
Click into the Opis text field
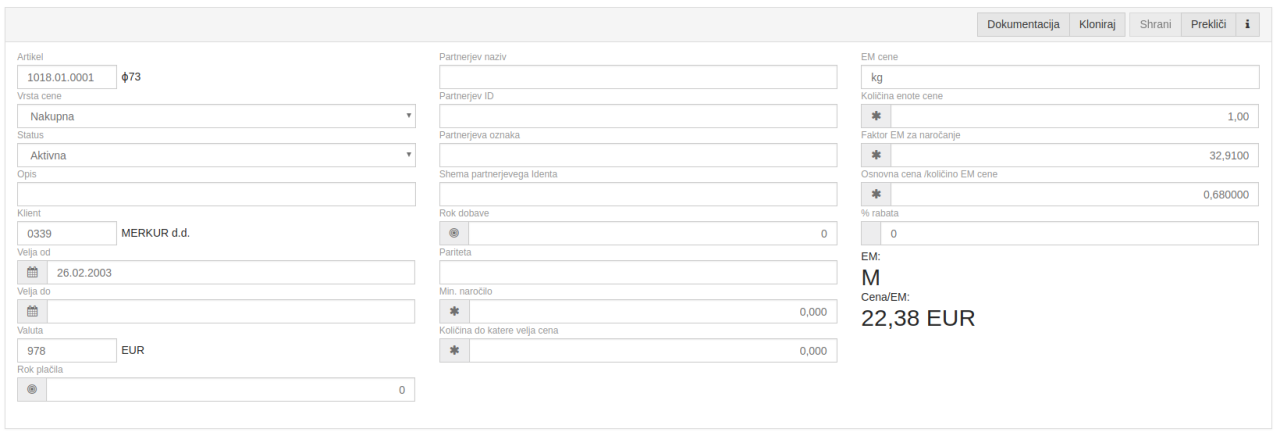(216, 194)
